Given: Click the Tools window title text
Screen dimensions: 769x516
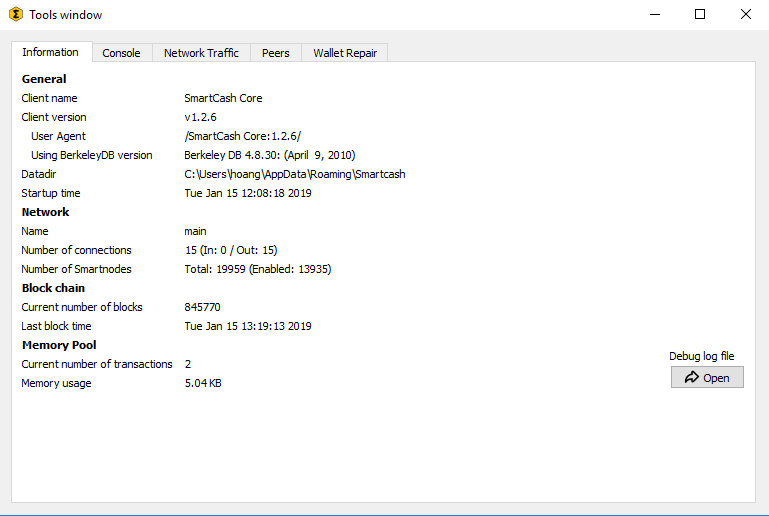Looking at the screenshot, I should (x=66, y=15).
